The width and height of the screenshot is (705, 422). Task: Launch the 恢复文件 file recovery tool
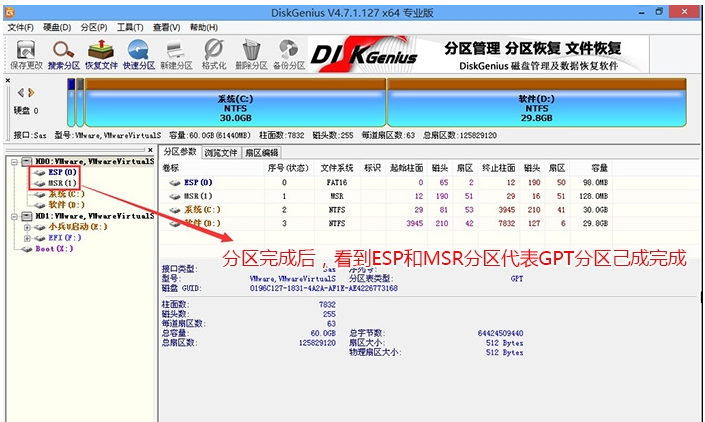click(x=101, y=55)
